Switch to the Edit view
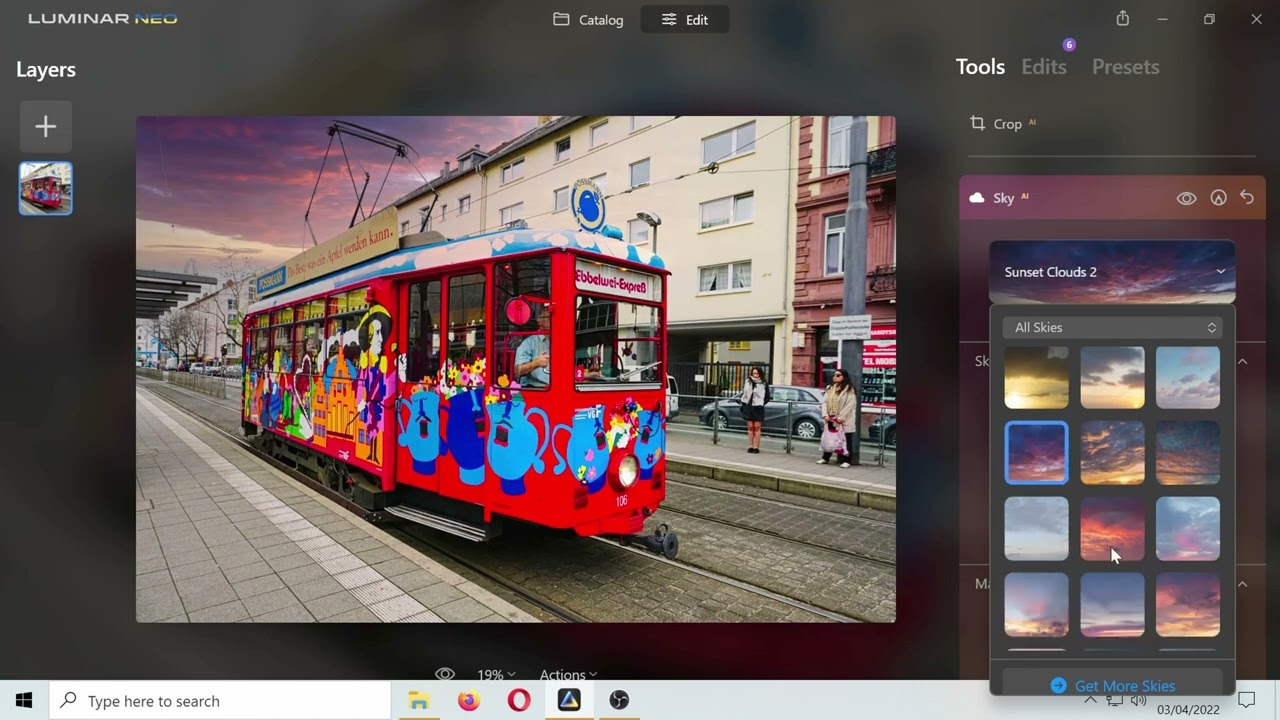This screenshot has width=1280, height=720. pyautogui.click(x=685, y=19)
